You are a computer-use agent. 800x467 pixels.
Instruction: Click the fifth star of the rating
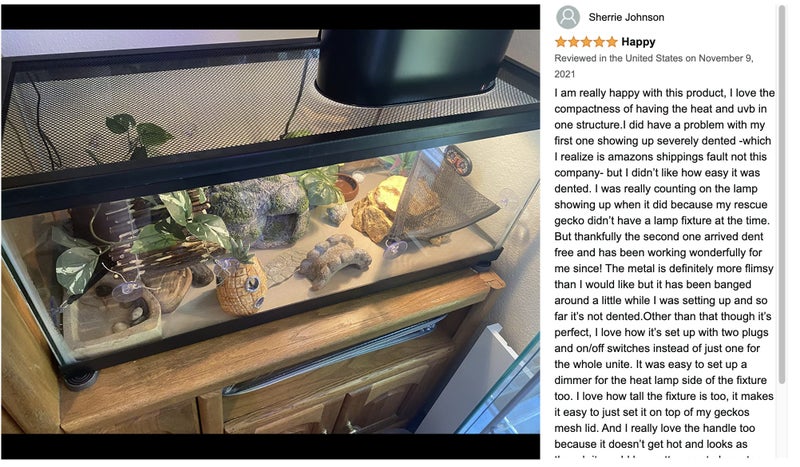pyautogui.click(x=612, y=42)
